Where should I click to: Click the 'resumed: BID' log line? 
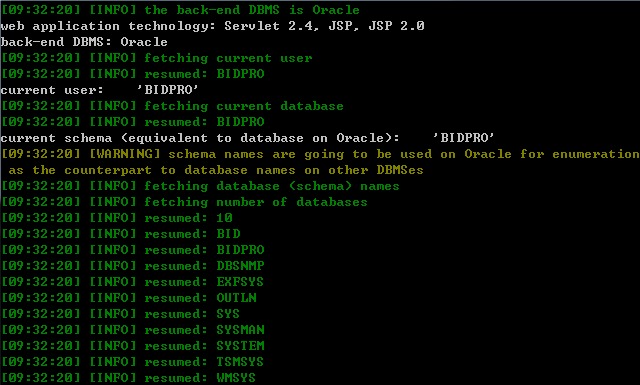point(120,234)
